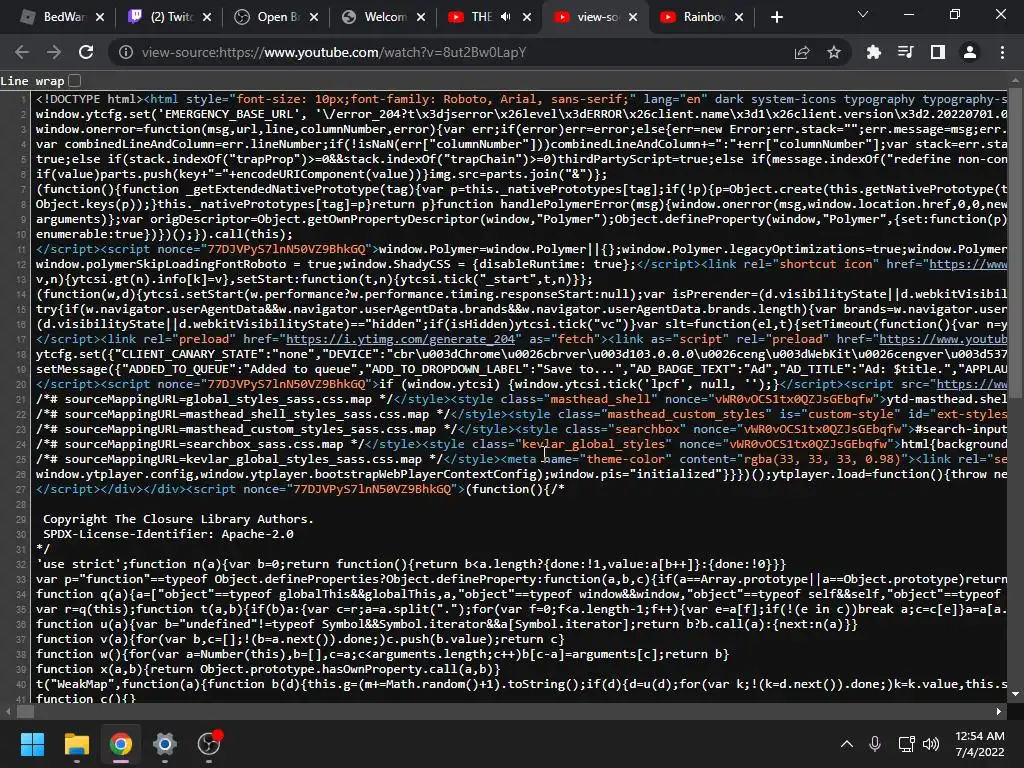The height and width of the screenshot is (768, 1024).
Task: Open the network tray icon
Action: [x=906, y=744]
